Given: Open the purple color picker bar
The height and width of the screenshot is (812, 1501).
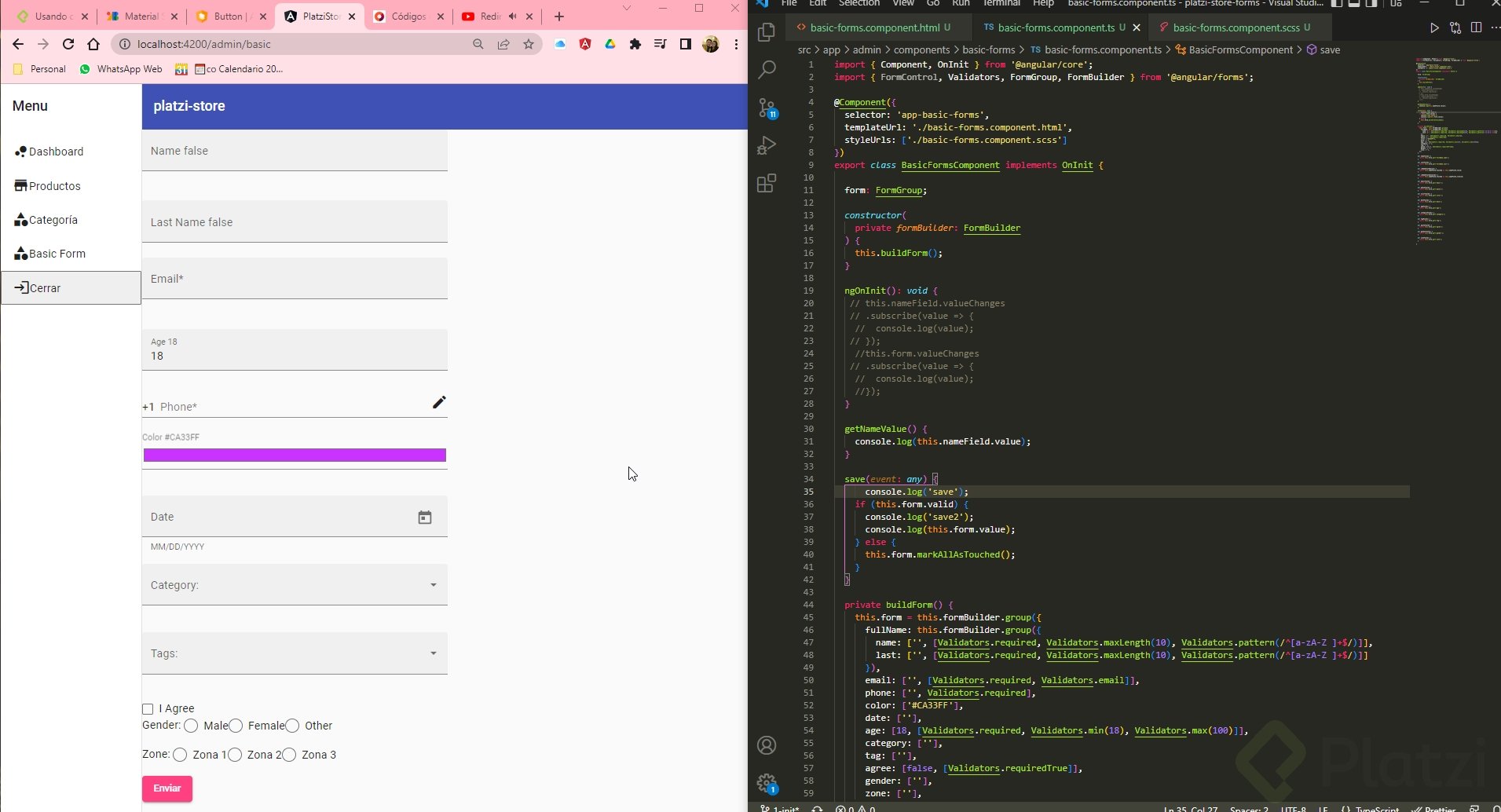Looking at the screenshot, I should point(295,455).
